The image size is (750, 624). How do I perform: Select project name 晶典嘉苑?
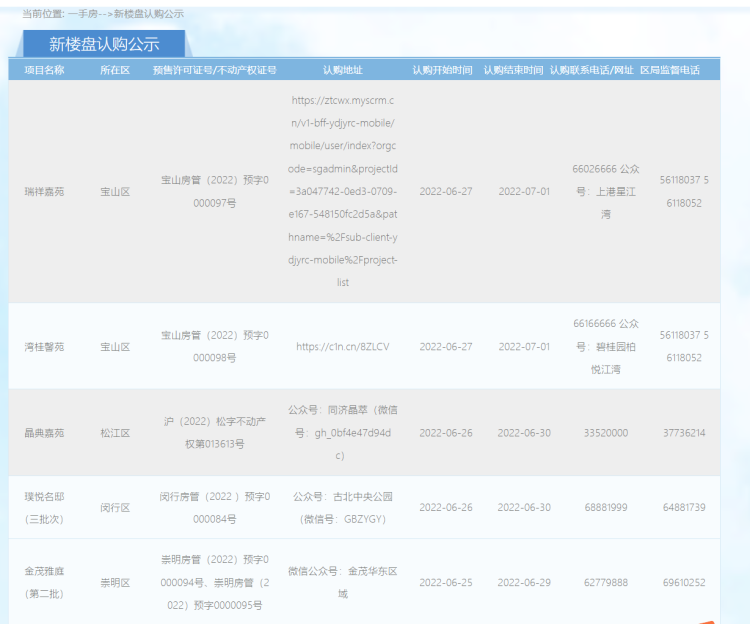(x=44, y=433)
